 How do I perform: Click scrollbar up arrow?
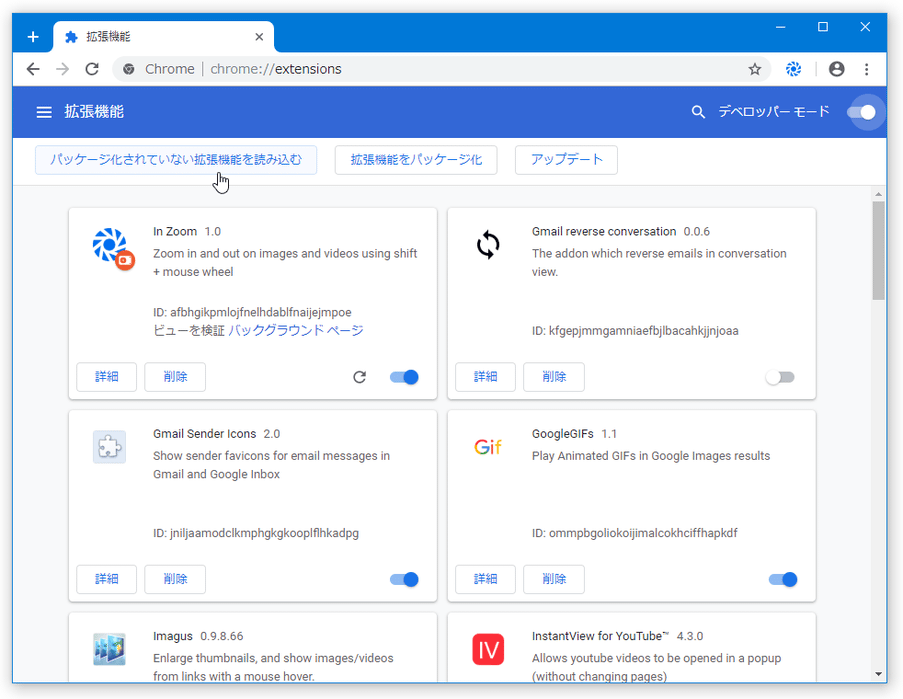pos(878,195)
